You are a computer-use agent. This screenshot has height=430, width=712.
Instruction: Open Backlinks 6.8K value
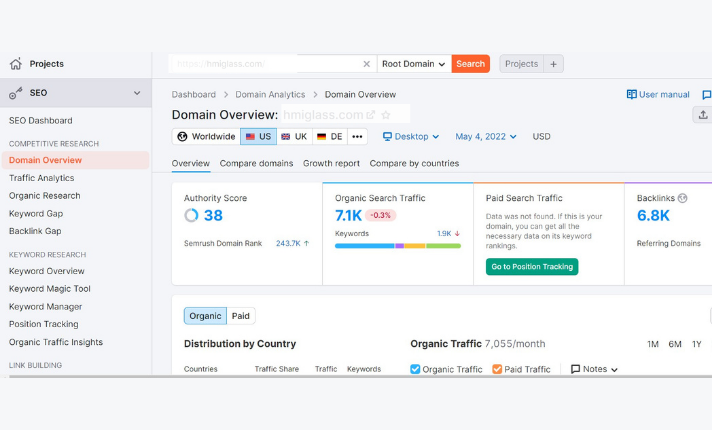pyautogui.click(x=653, y=215)
